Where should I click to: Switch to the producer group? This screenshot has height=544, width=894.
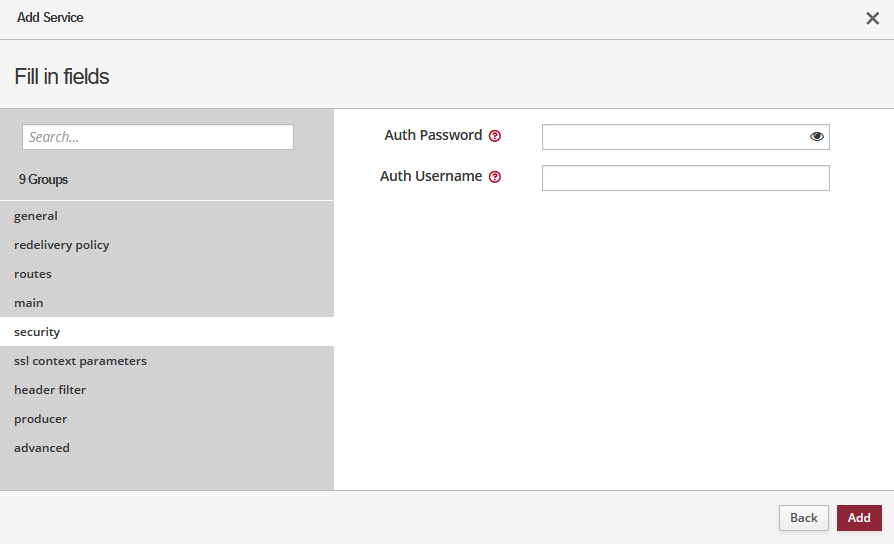[41, 419]
